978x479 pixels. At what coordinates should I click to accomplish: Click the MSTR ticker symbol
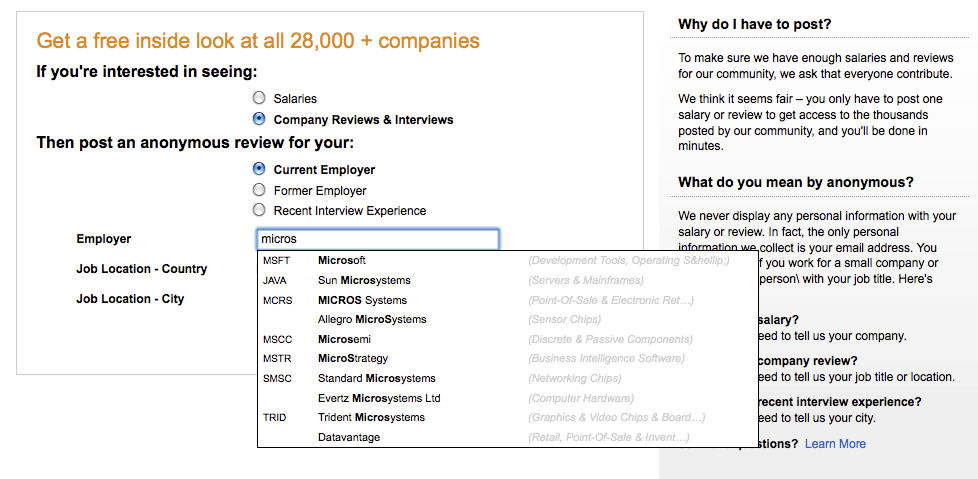(277, 359)
